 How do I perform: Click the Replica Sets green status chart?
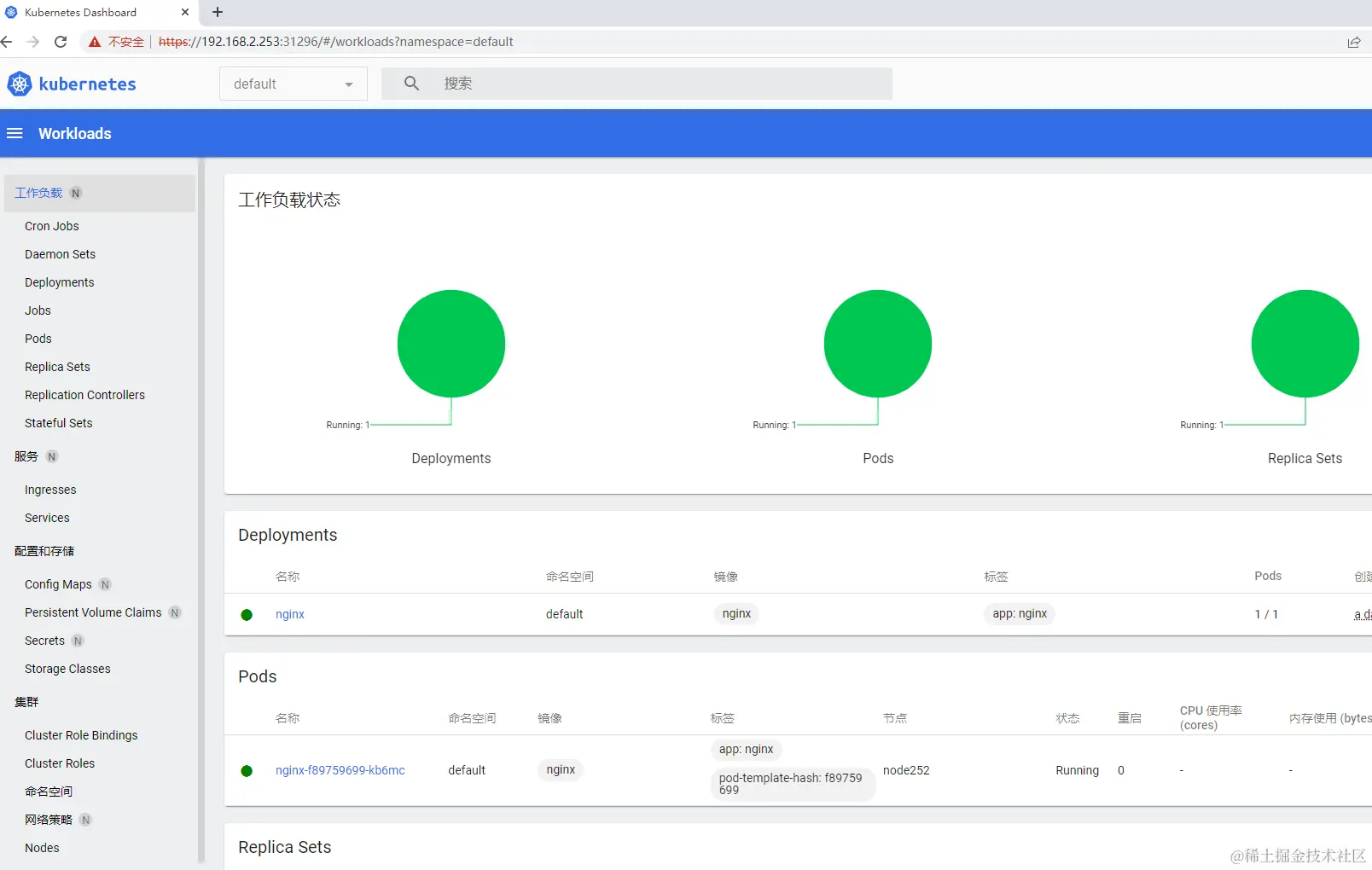tap(1305, 344)
